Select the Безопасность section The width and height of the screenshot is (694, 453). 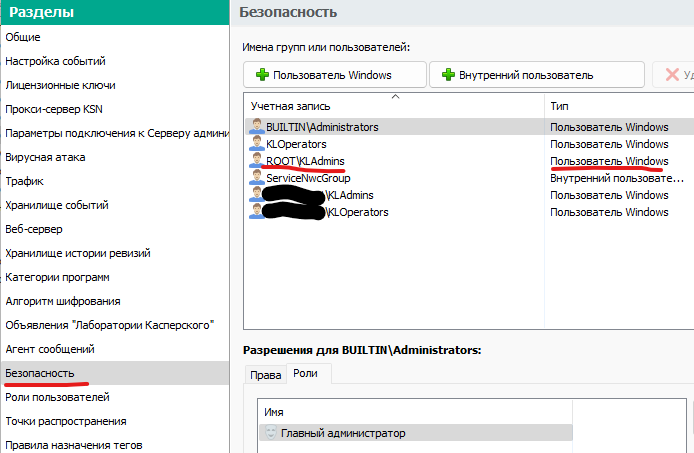115,373
